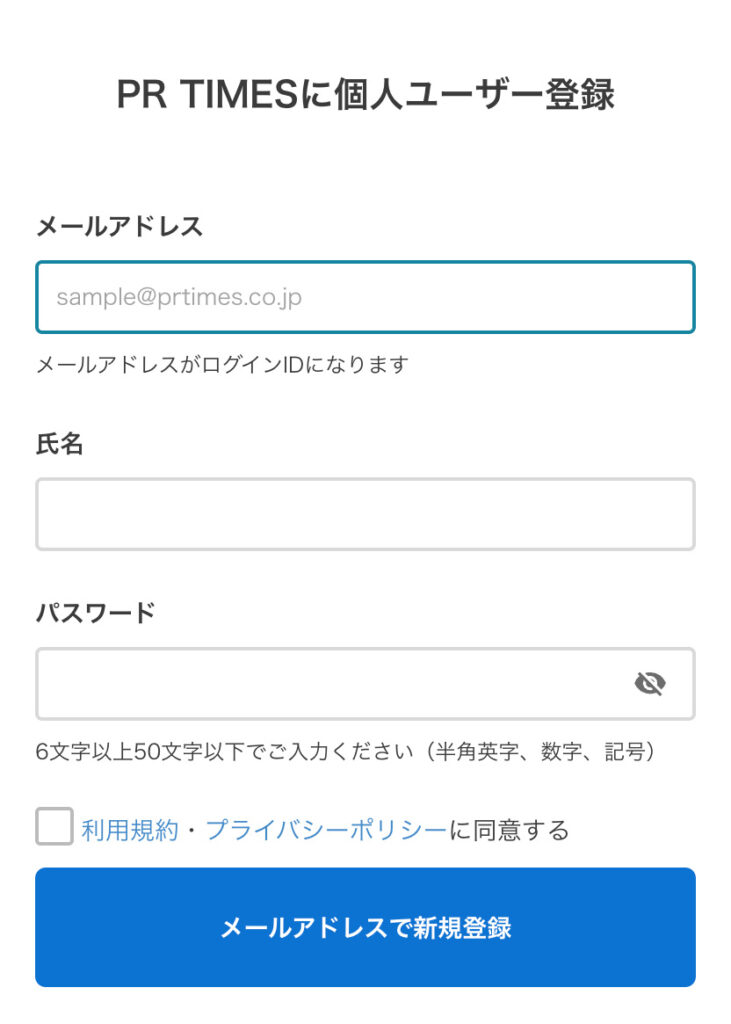The width and height of the screenshot is (731, 1024).
Task: Focus the 氏名 input field
Action: coord(365,514)
